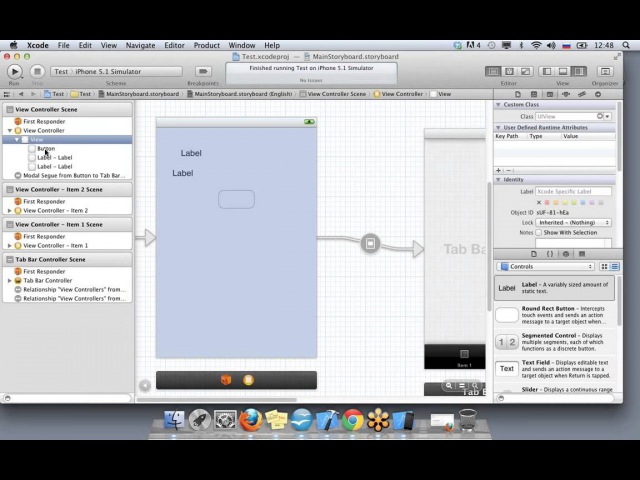Select yellow View Controller icon in scene dock
The height and width of the screenshot is (480, 640).
[248, 380]
